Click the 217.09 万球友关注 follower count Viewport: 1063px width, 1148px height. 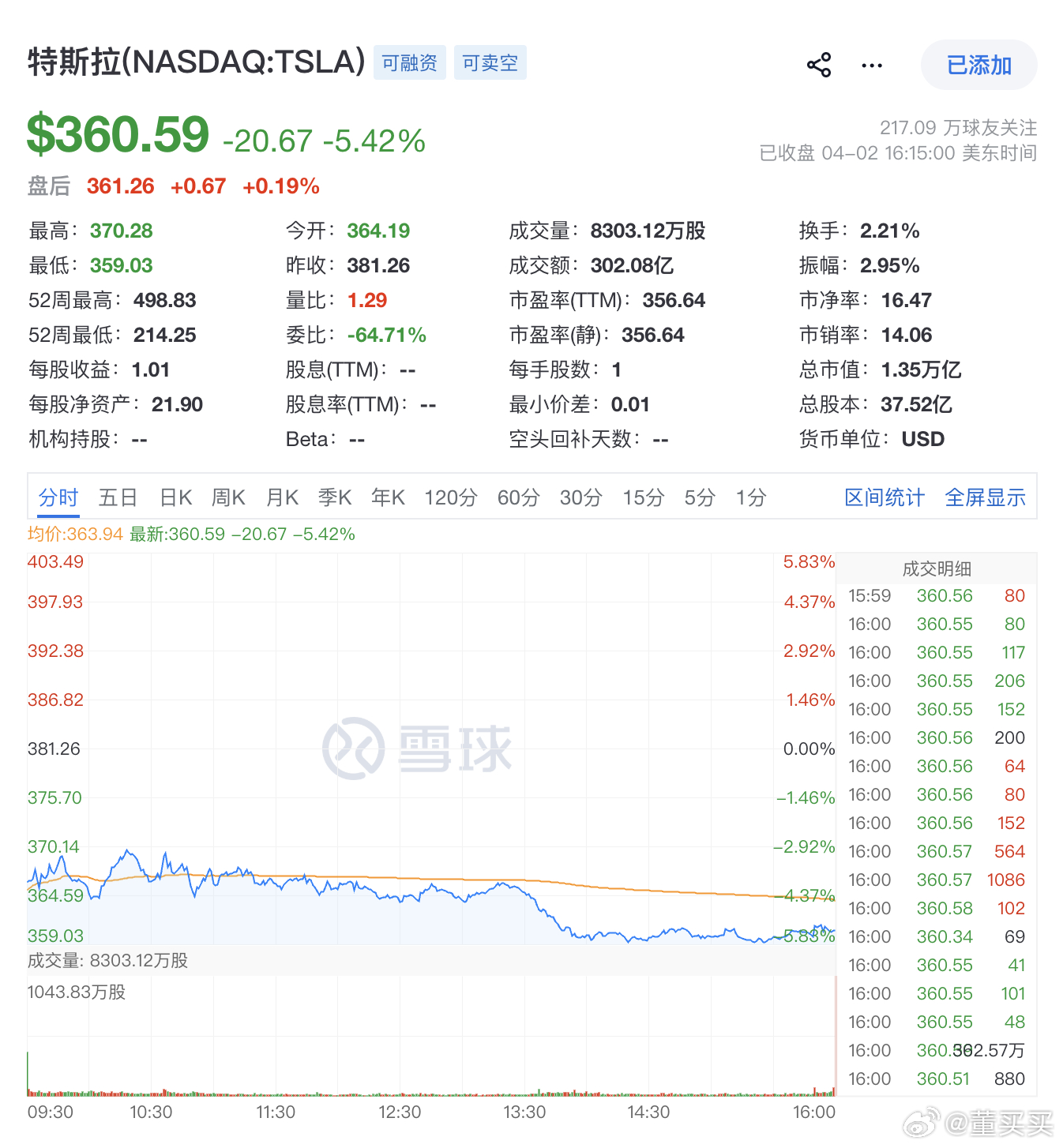click(958, 128)
